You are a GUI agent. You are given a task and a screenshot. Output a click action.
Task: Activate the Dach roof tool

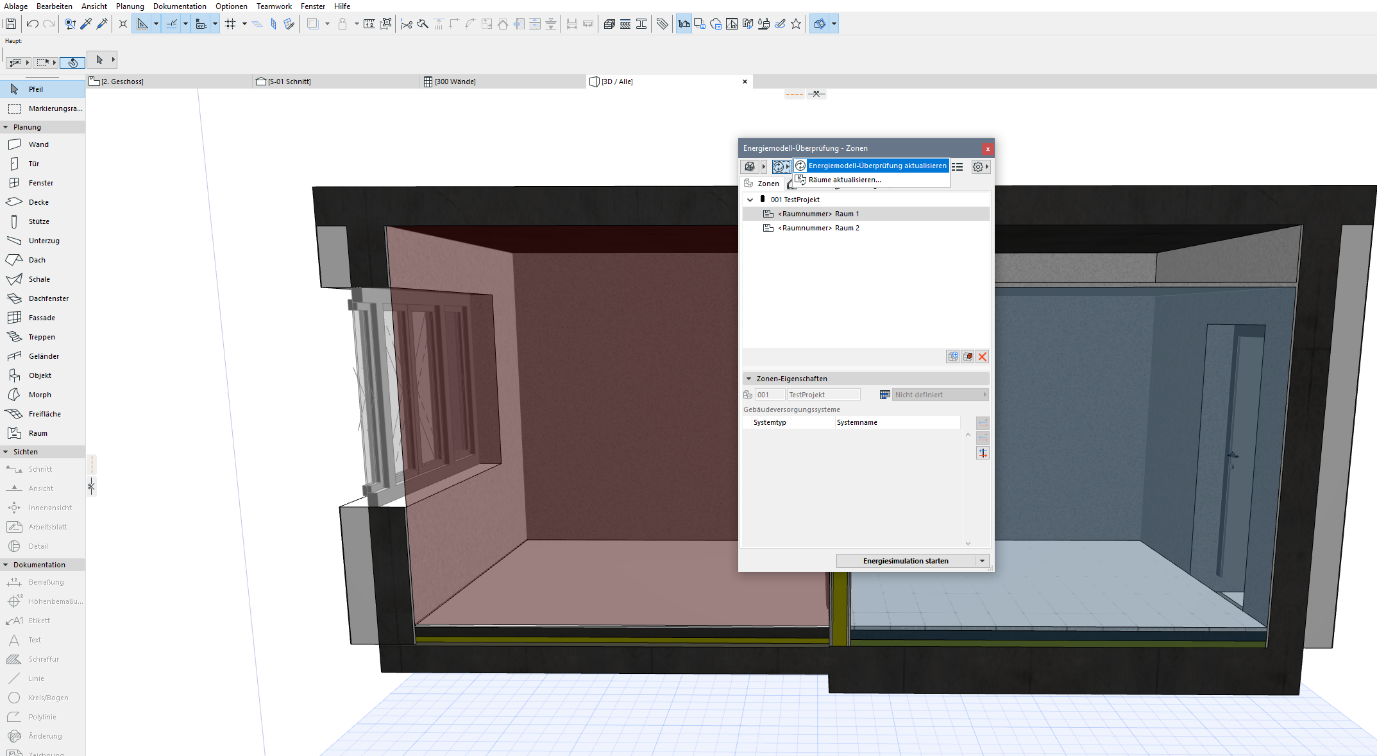(37, 260)
